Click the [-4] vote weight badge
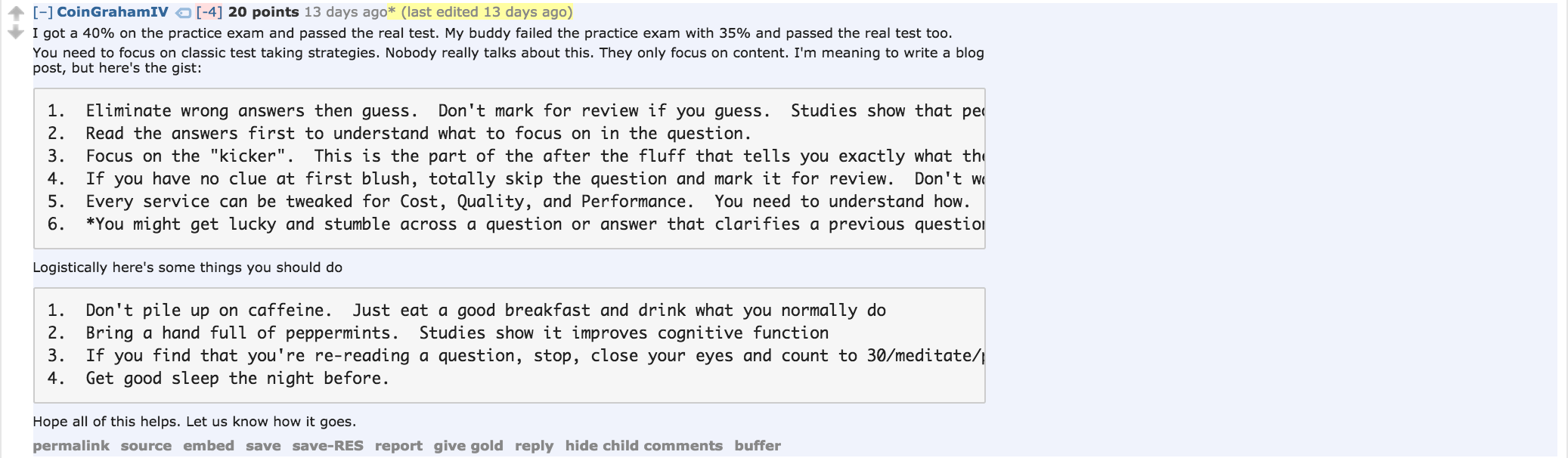 coord(209,12)
